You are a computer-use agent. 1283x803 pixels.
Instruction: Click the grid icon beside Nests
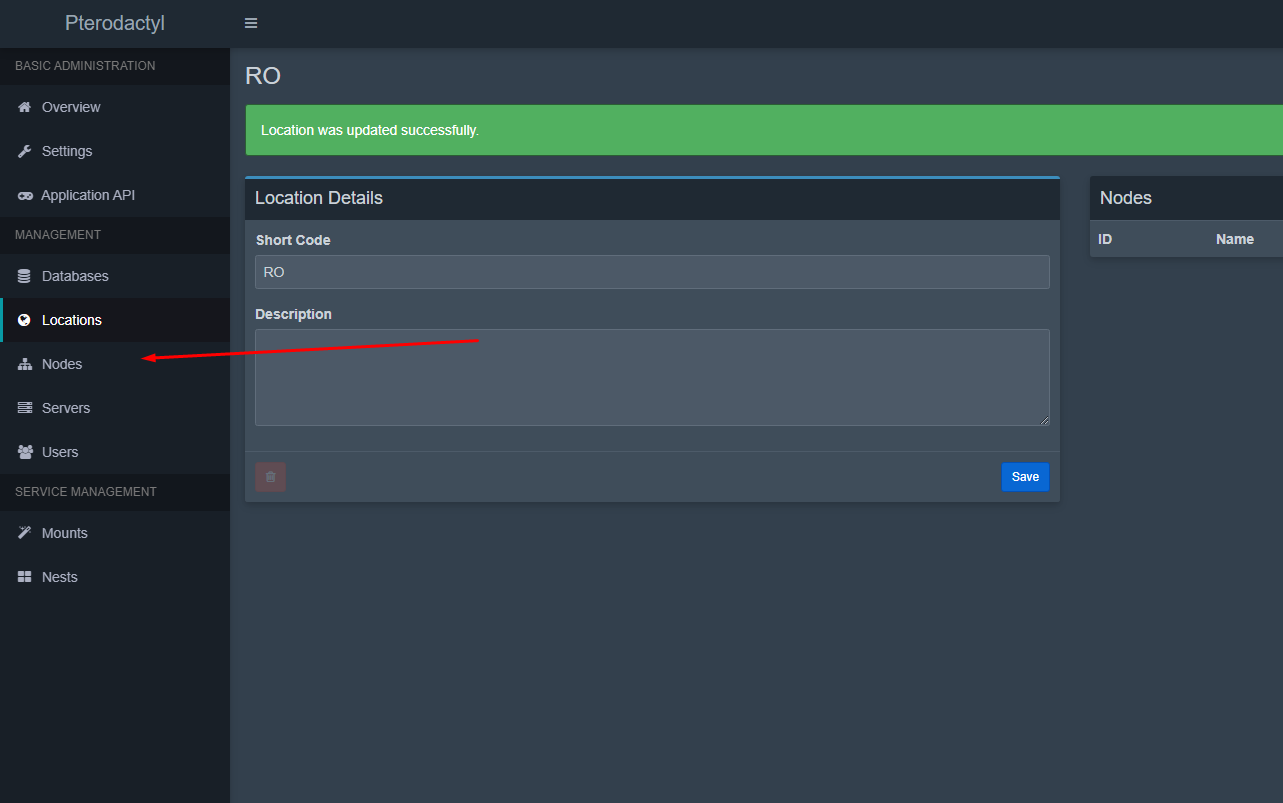tap(25, 577)
